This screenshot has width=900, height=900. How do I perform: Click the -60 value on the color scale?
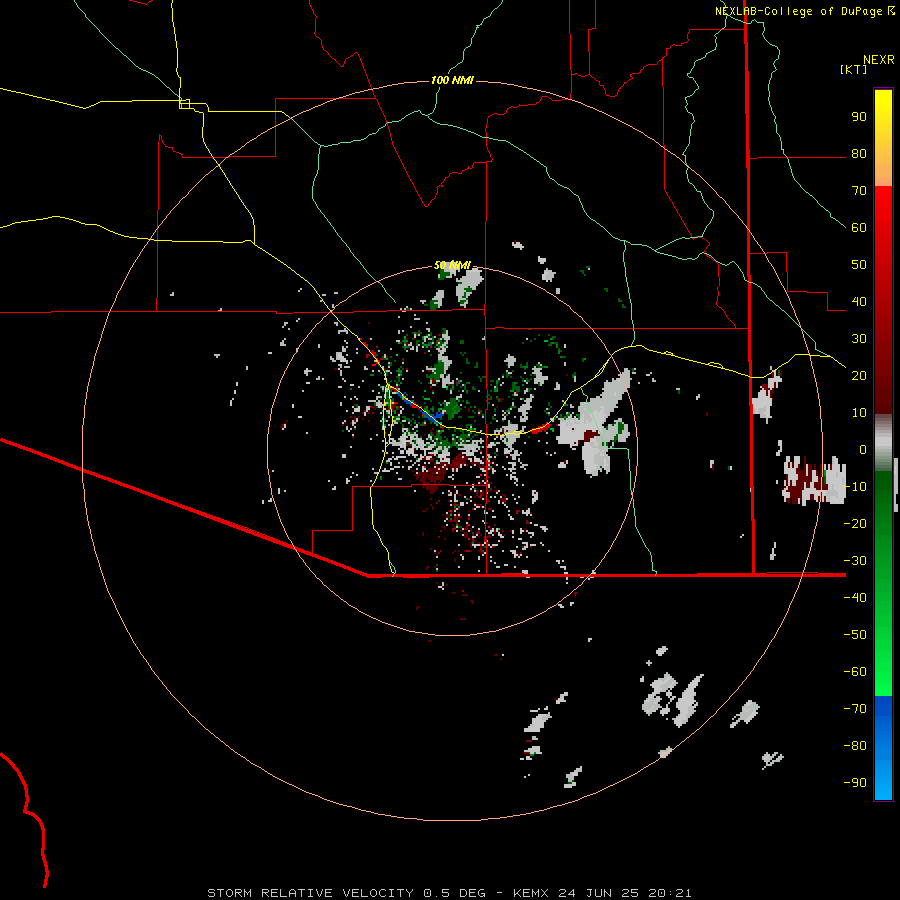click(x=855, y=672)
